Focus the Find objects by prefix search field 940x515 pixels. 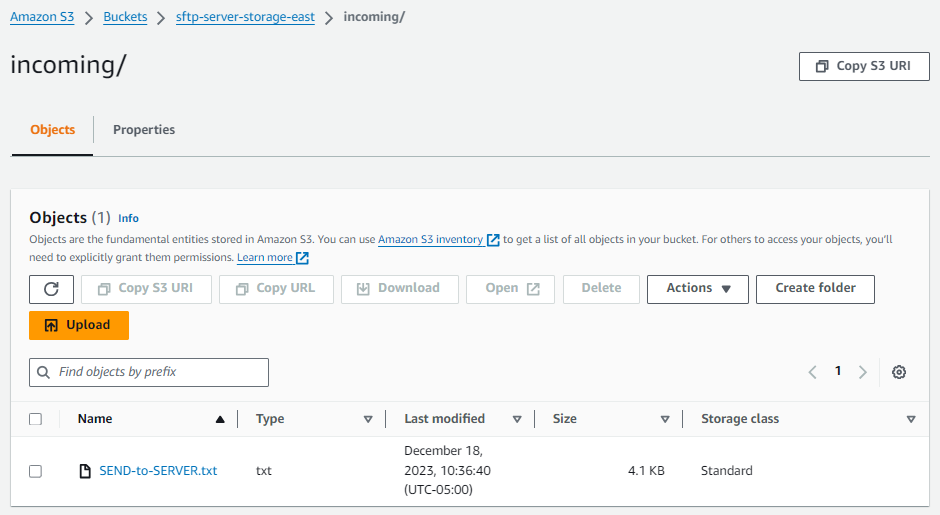[149, 372]
